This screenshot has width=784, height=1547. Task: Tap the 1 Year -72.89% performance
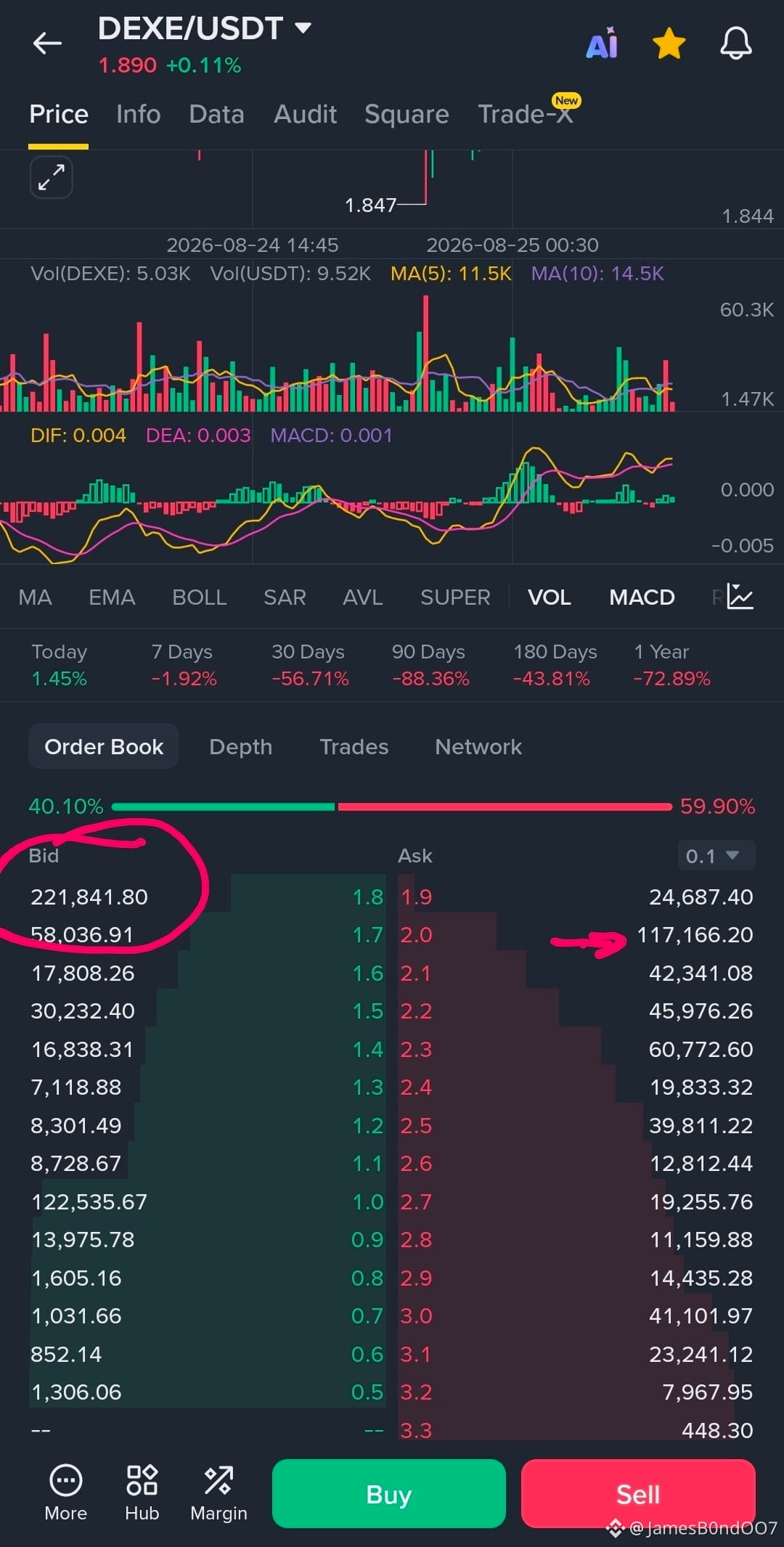point(671,665)
